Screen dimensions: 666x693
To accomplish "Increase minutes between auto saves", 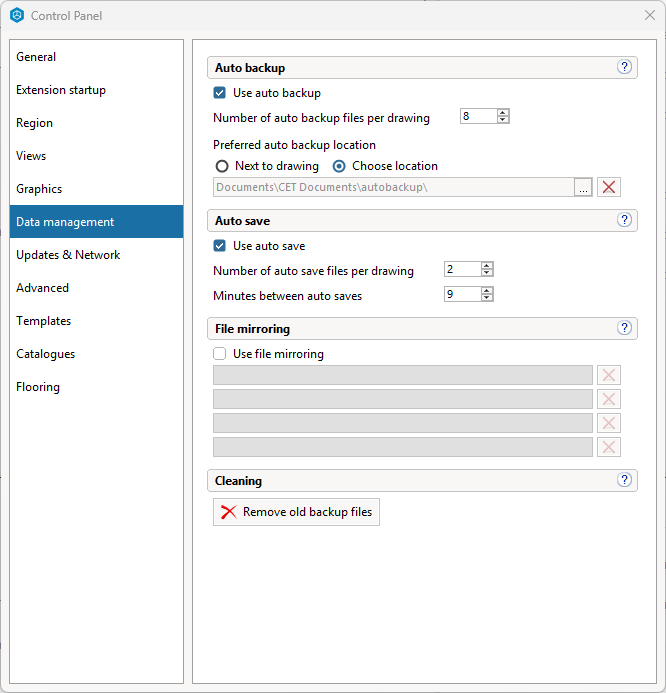I will tap(487, 291).
